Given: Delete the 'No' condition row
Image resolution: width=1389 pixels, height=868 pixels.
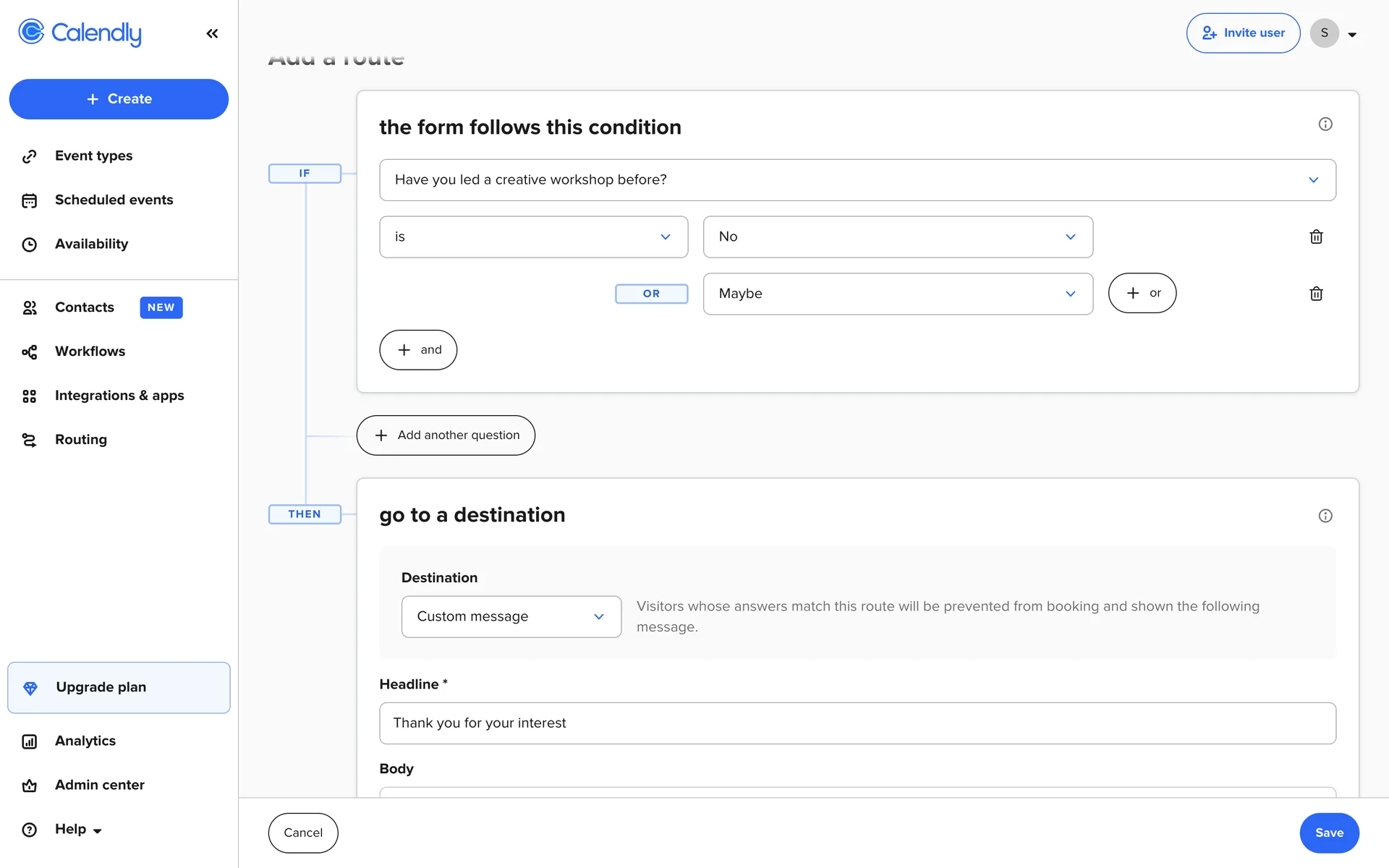Looking at the screenshot, I should tap(1316, 237).
